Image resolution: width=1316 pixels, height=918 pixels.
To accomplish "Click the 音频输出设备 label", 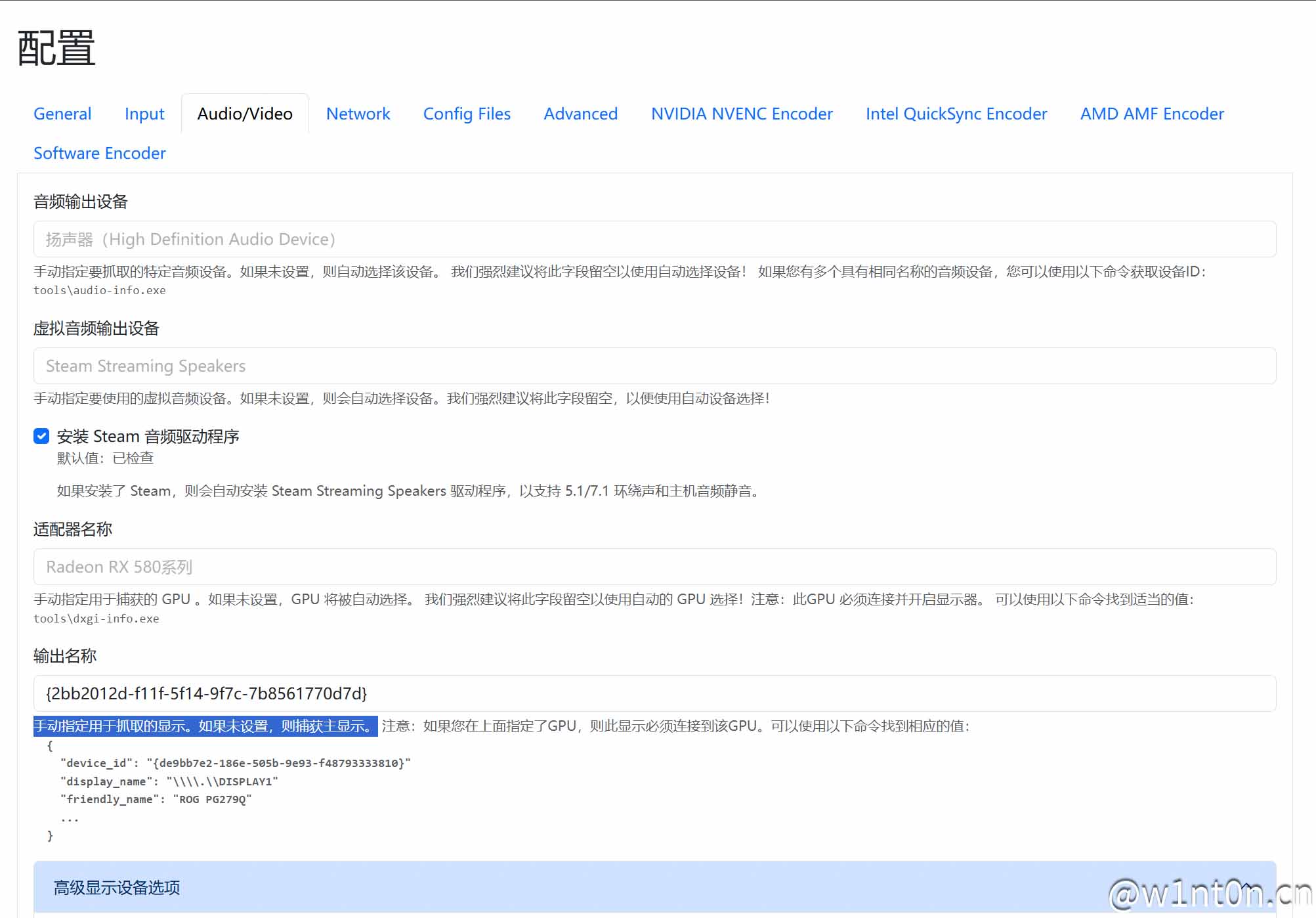I will [81, 202].
